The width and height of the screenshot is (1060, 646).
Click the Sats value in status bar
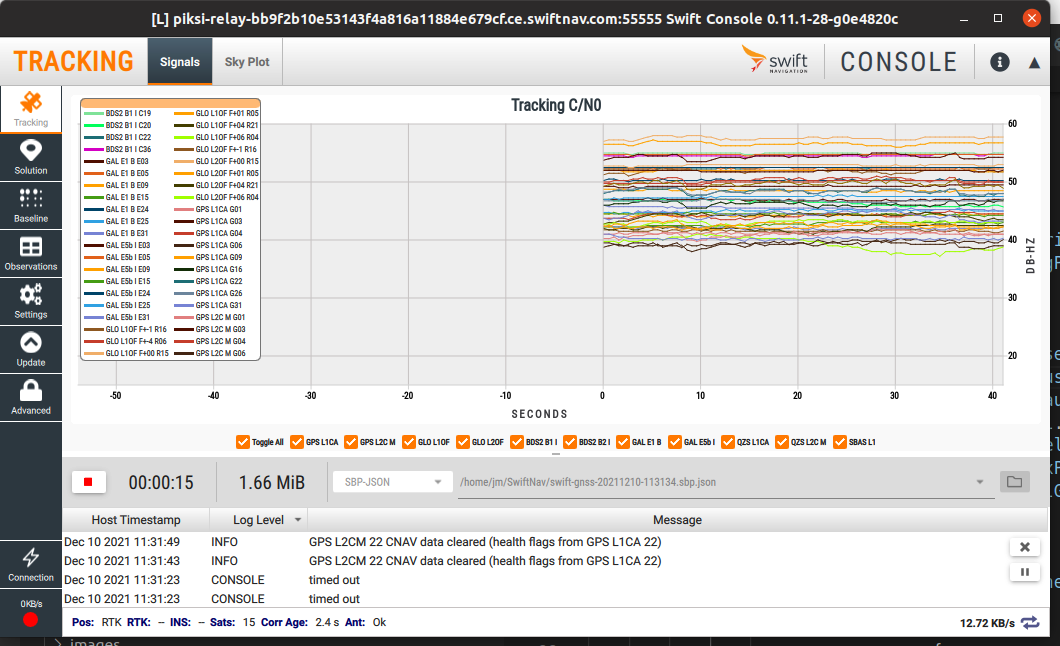(249, 622)
